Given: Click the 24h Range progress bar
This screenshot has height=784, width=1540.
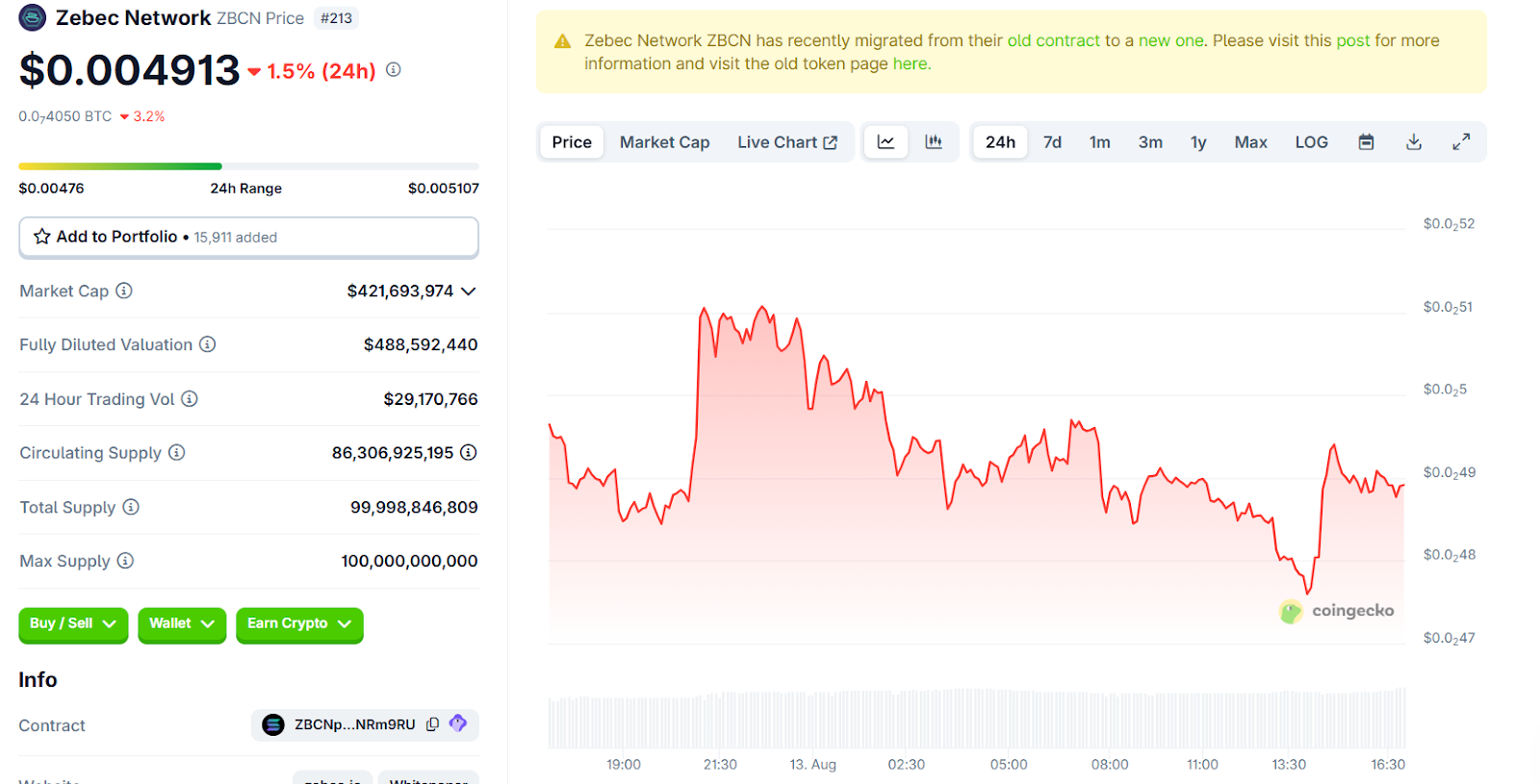Looking at the screenshot, I should pos(248,166).
